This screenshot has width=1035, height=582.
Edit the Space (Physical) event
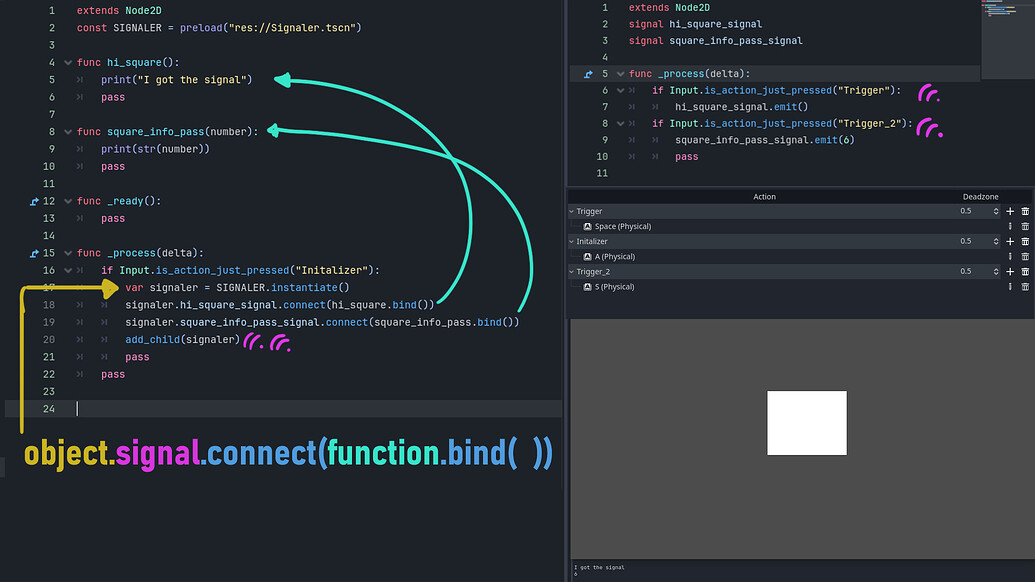[x=1009, y=226]
